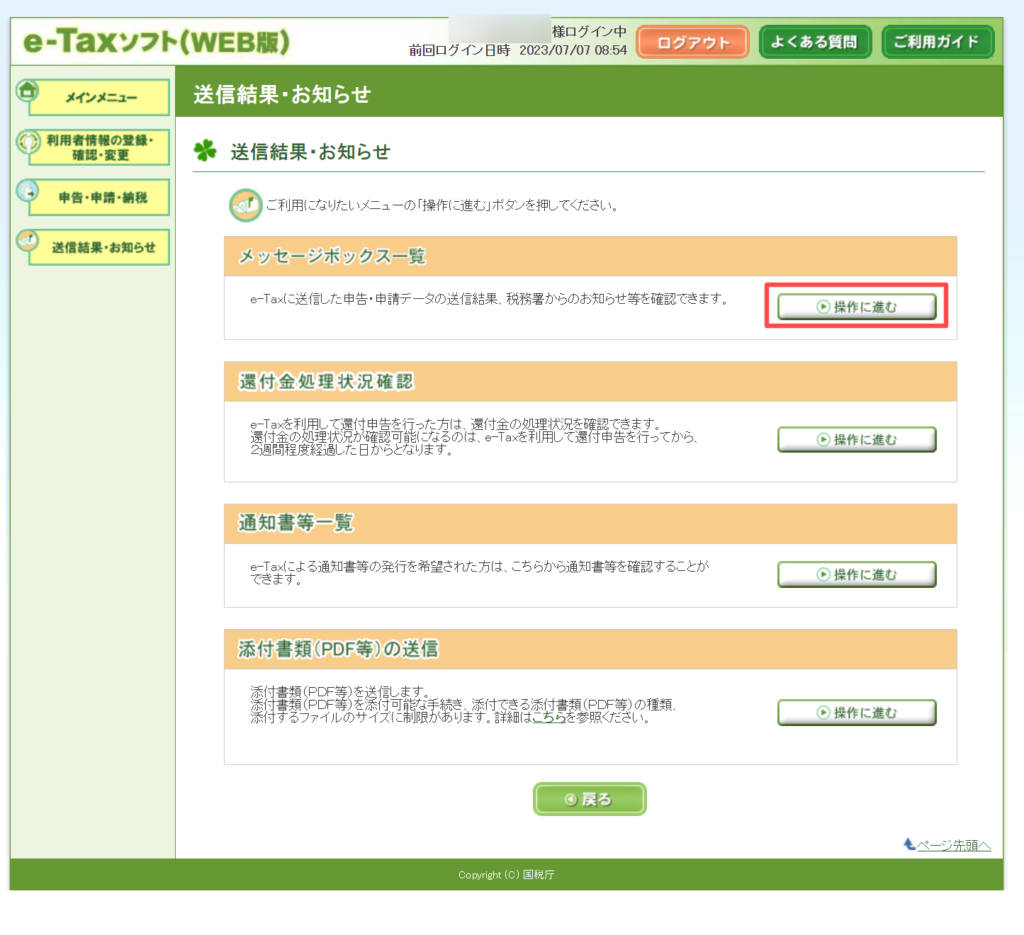Open よくある質問 page
Viewport: 1024px width, 935px height.
[x=814, y=42]
